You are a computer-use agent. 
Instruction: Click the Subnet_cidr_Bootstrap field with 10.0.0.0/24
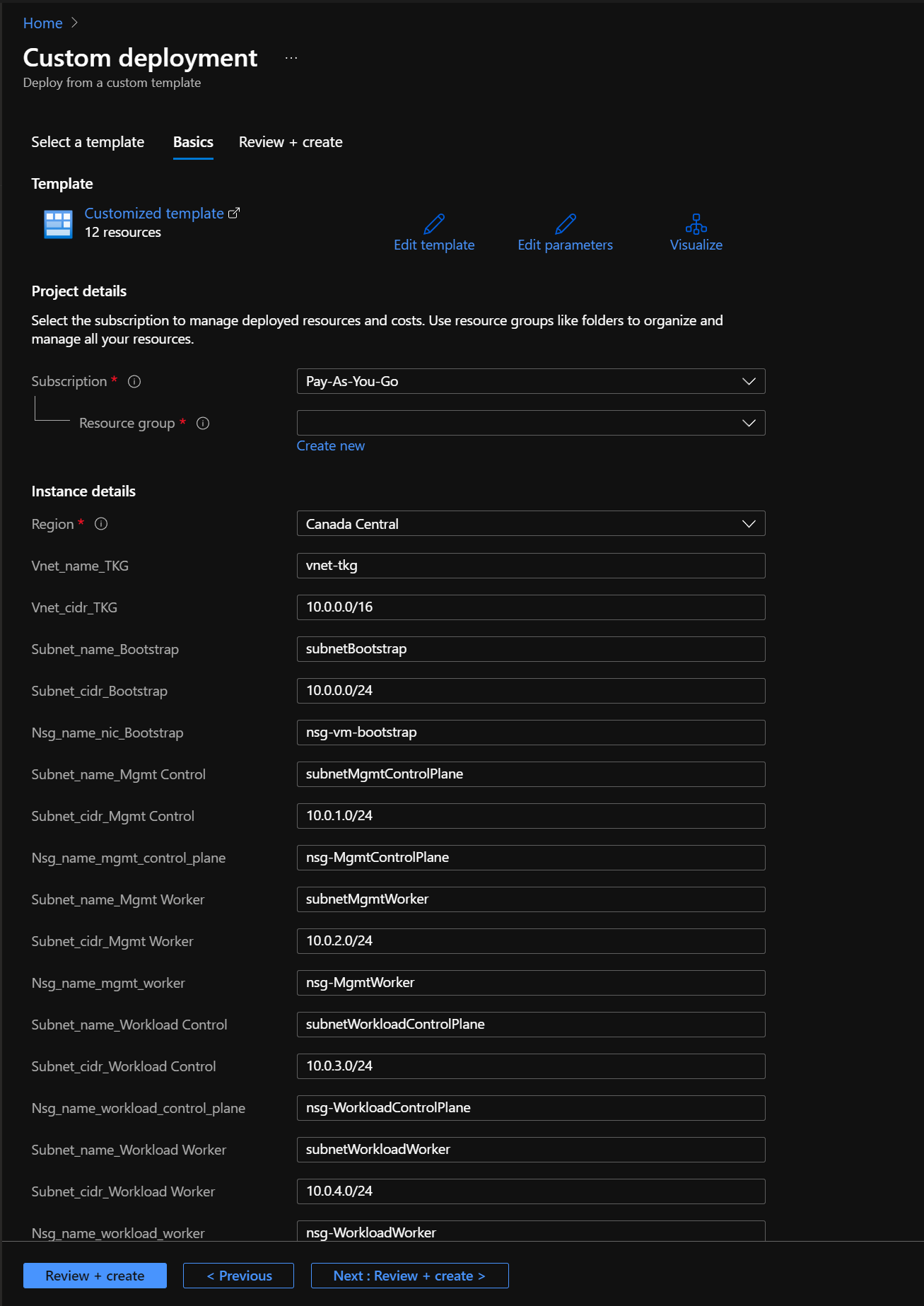531,691
